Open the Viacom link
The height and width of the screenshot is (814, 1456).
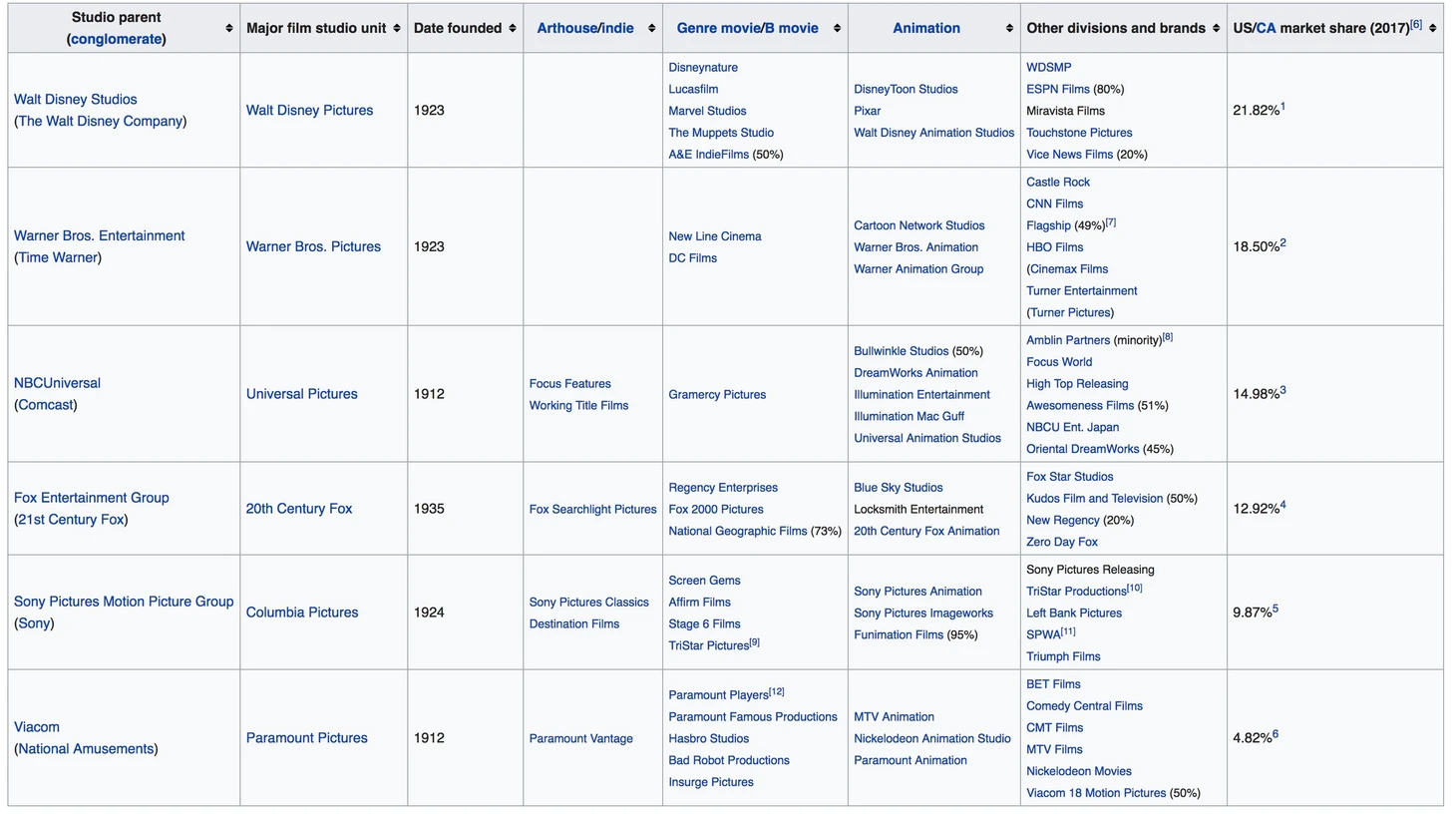[x=37, y=727]
